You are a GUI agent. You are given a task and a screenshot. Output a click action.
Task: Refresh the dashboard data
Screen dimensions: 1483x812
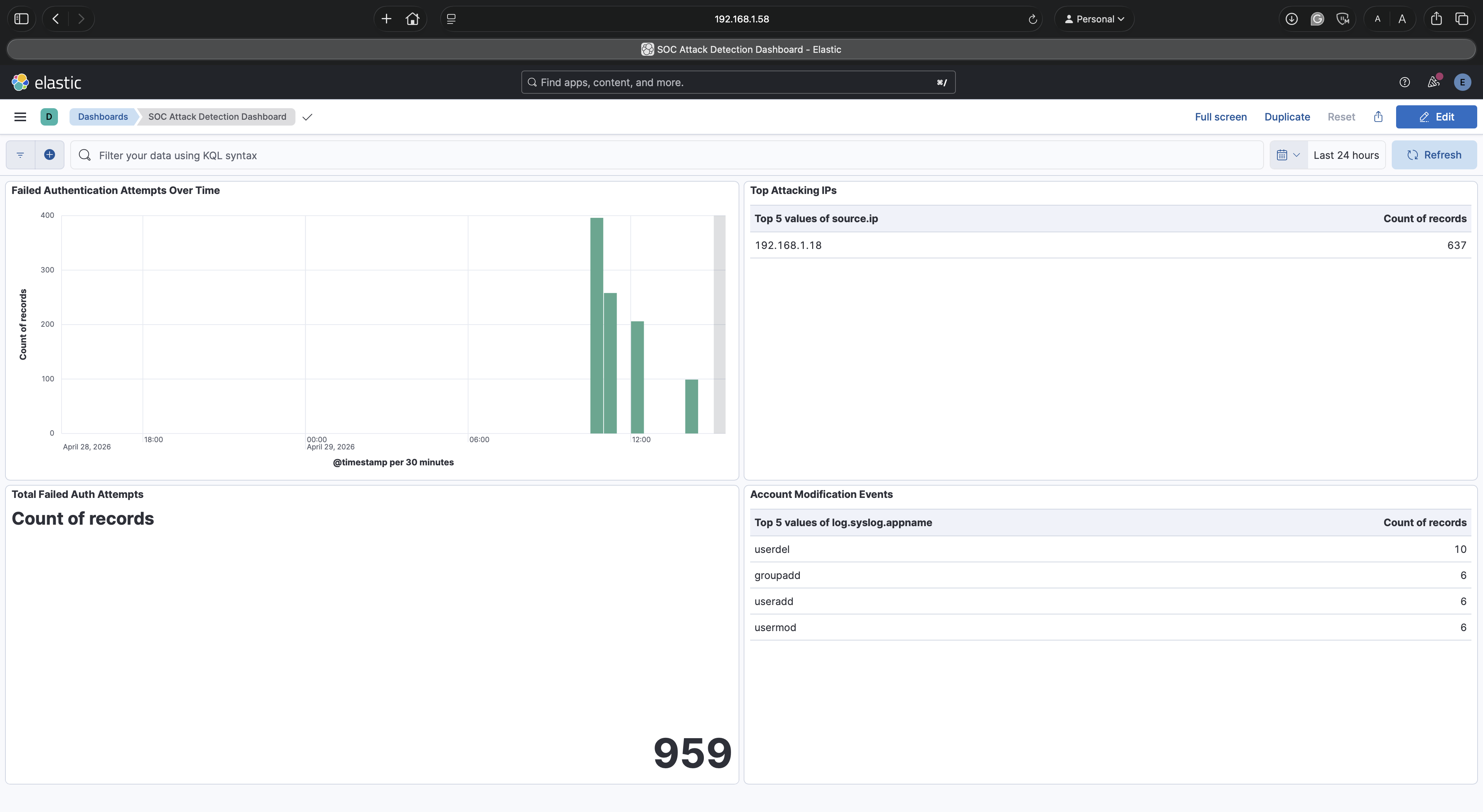coord(1434,155)
